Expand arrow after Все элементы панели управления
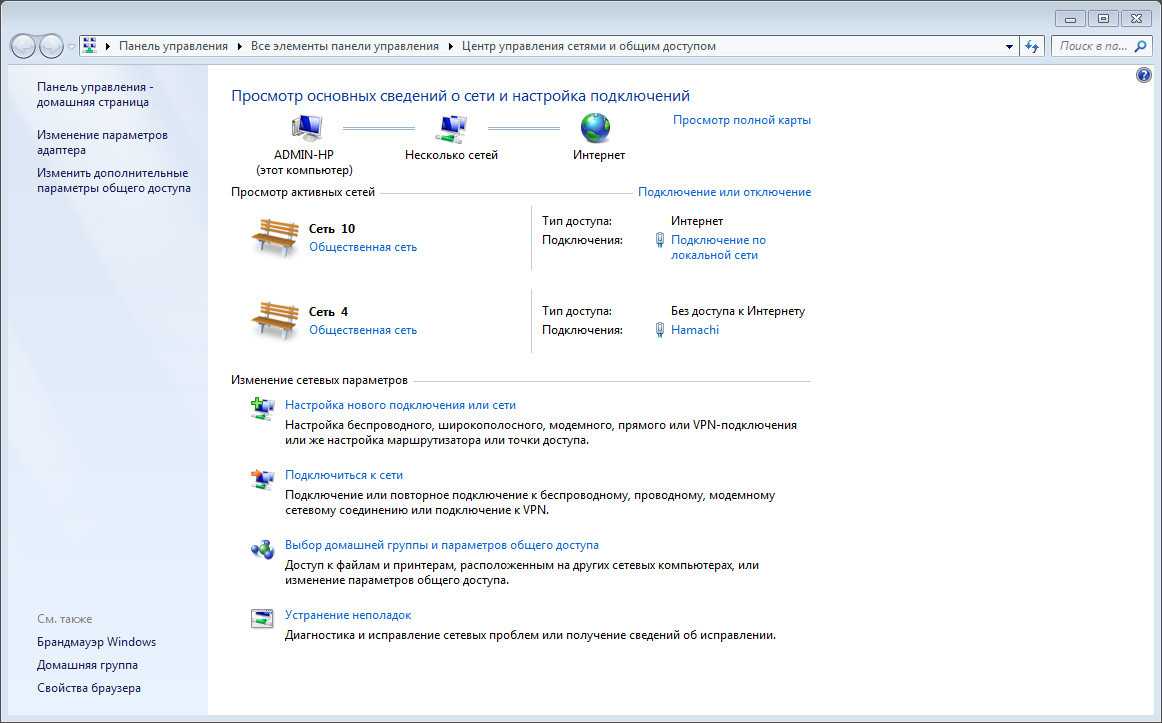This screenshot has width=1162, height=723. point(450,46)
